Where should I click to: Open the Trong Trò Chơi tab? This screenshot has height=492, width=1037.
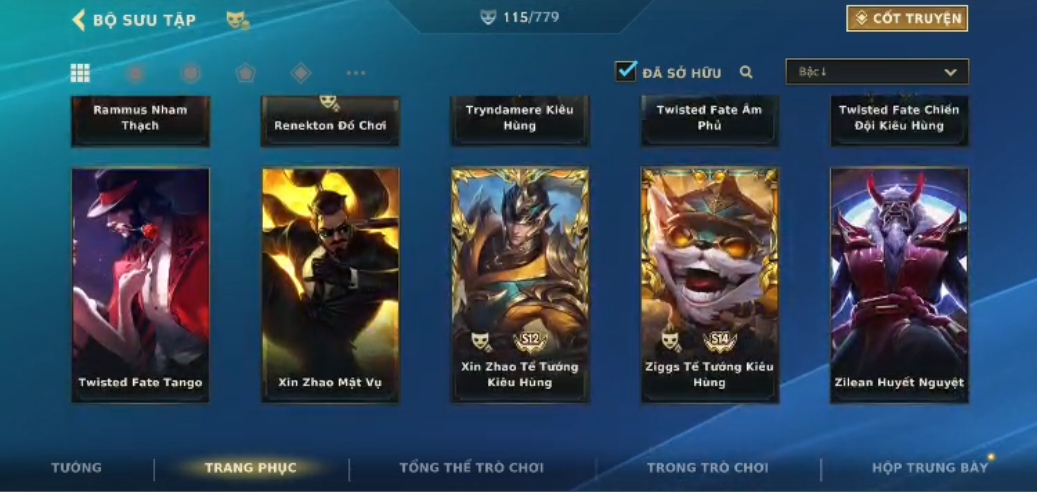[708, 468]
